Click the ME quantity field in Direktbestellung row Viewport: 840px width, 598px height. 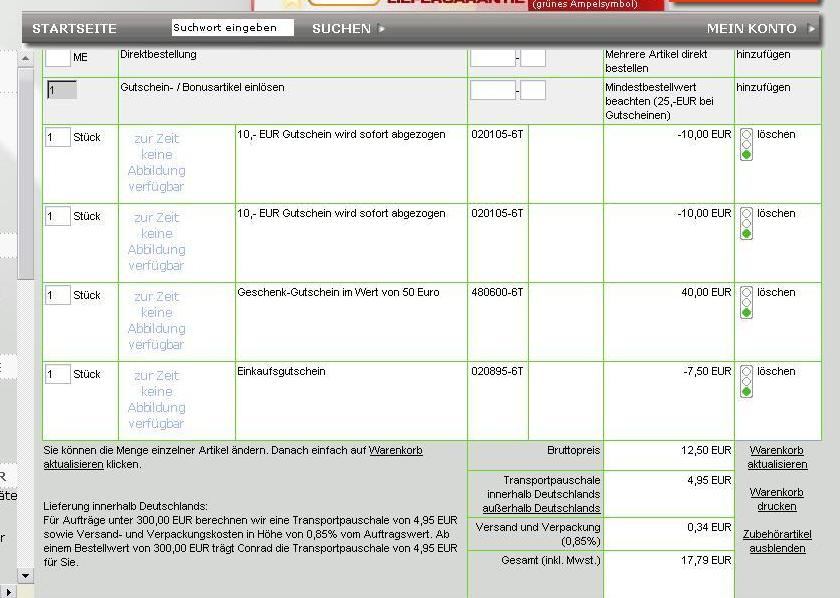(x=58, y=57)
